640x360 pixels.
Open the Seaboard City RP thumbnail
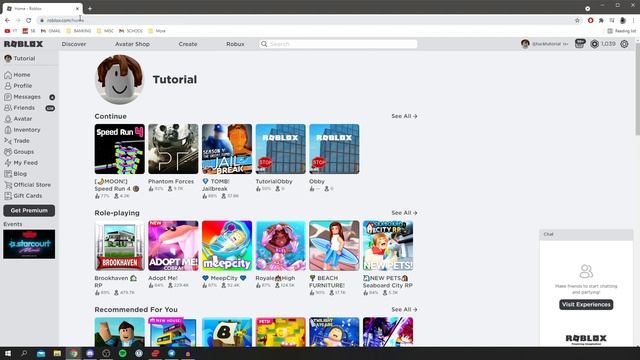click(x=388, y=246)
